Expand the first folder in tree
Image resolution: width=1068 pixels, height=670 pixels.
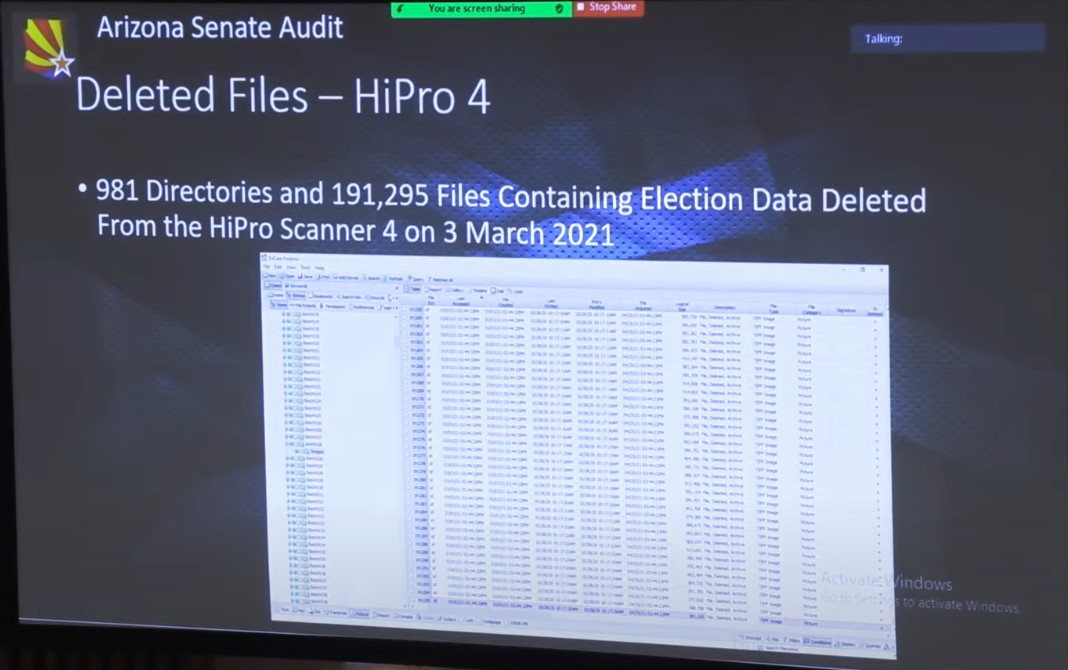pyautogui.click(x=284, y=315)
